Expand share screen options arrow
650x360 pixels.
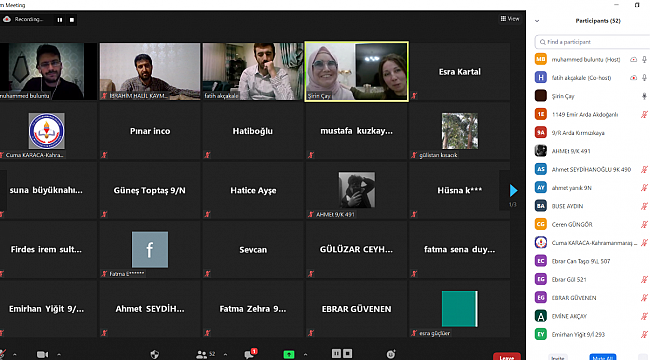(x=306, y=354)
